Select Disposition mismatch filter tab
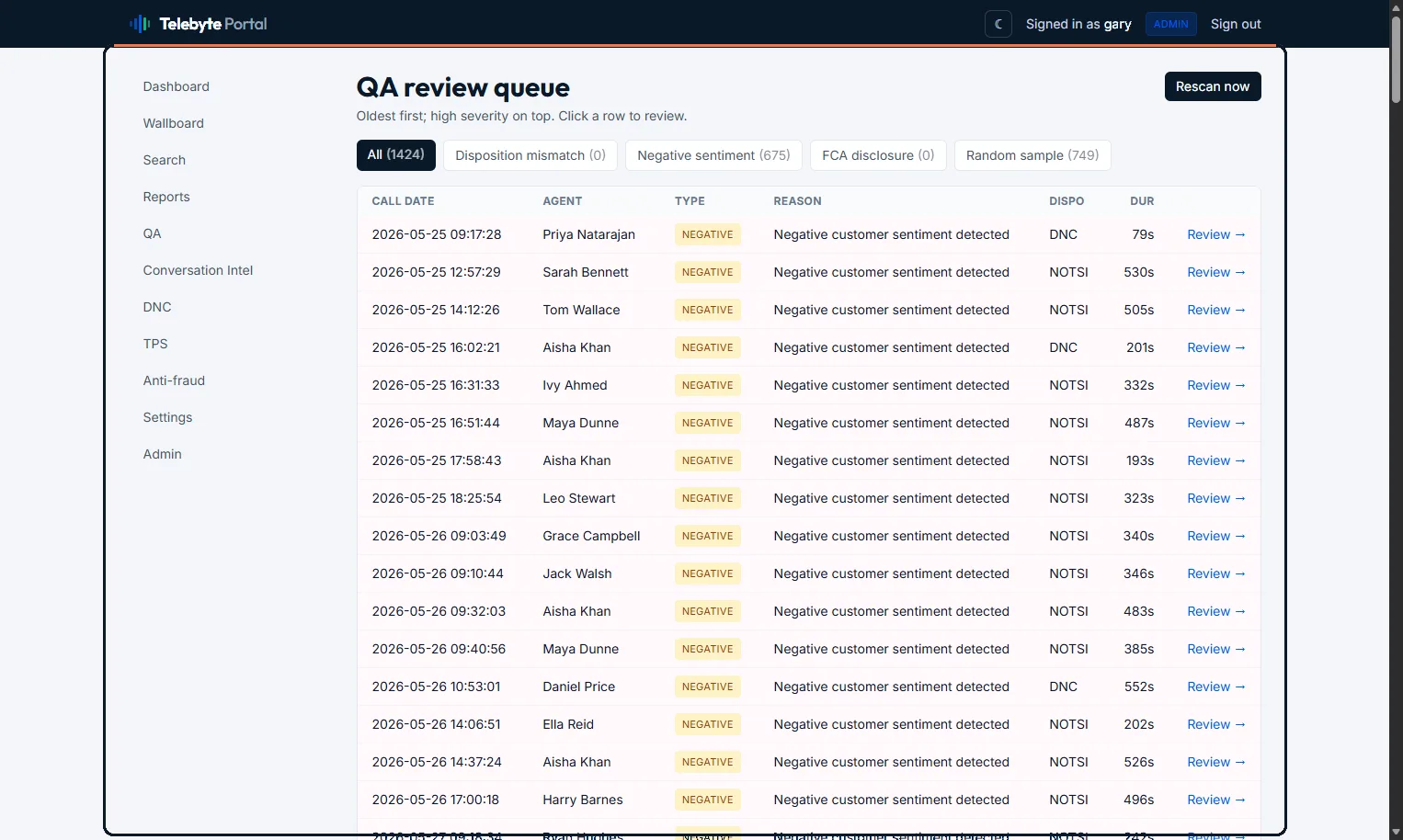This screenshot has width=1403, height=840. click(530, 155)
